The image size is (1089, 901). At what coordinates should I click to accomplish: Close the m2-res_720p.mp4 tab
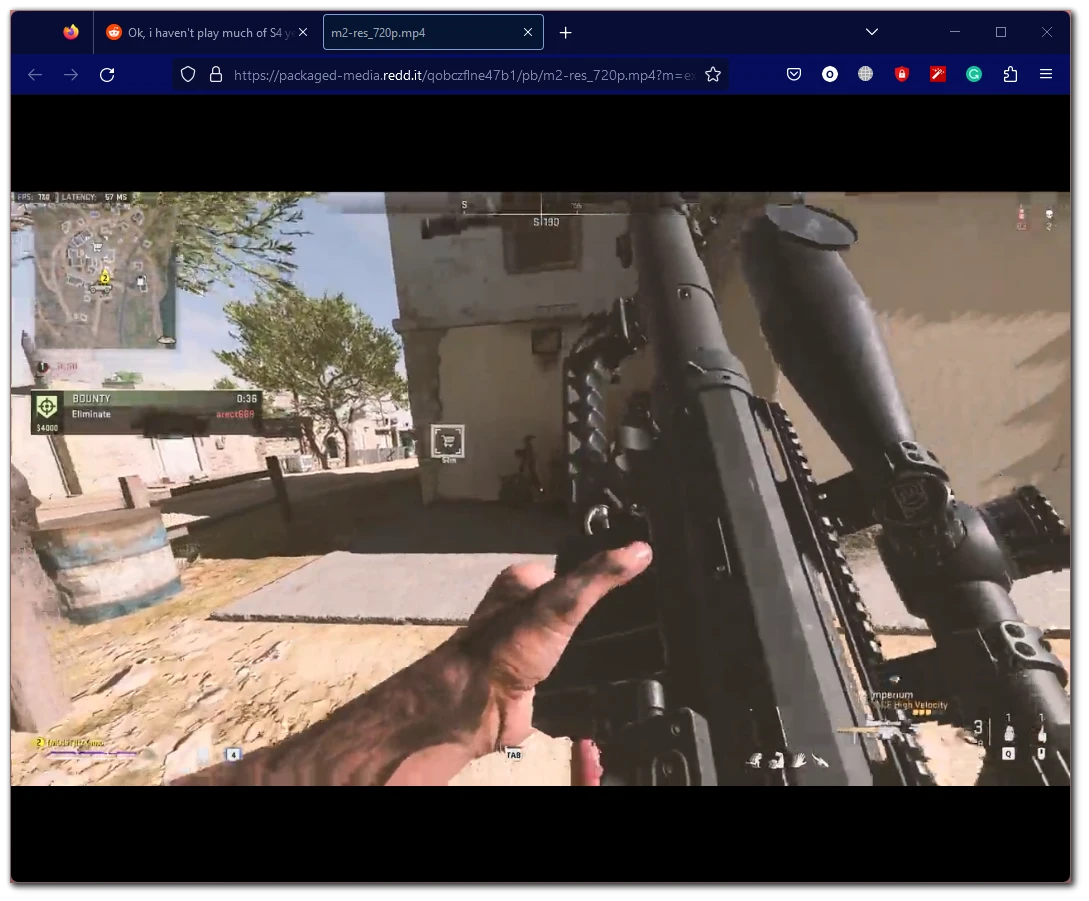pos(528,33)
